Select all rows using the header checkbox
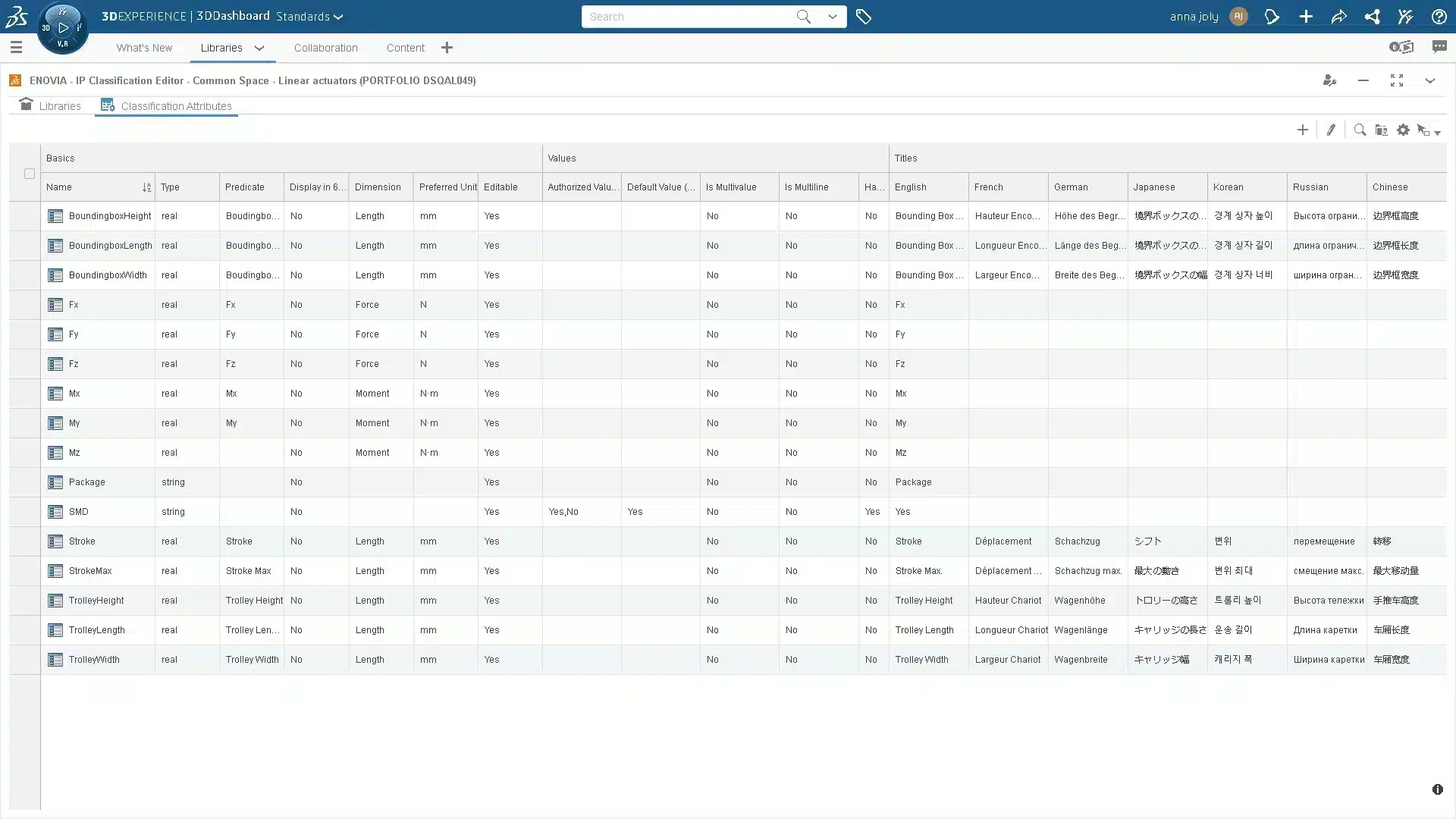 pos(29,174)
